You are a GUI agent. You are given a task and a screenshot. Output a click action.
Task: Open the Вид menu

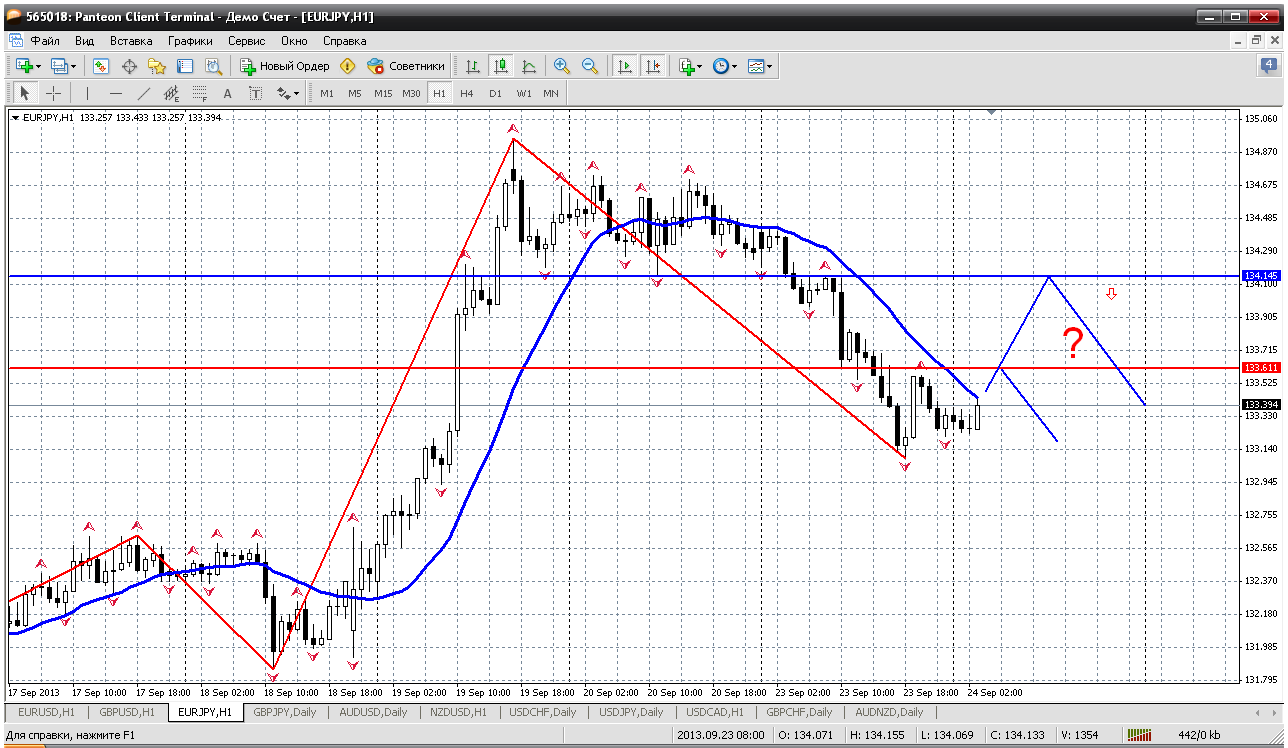(85, 41)
